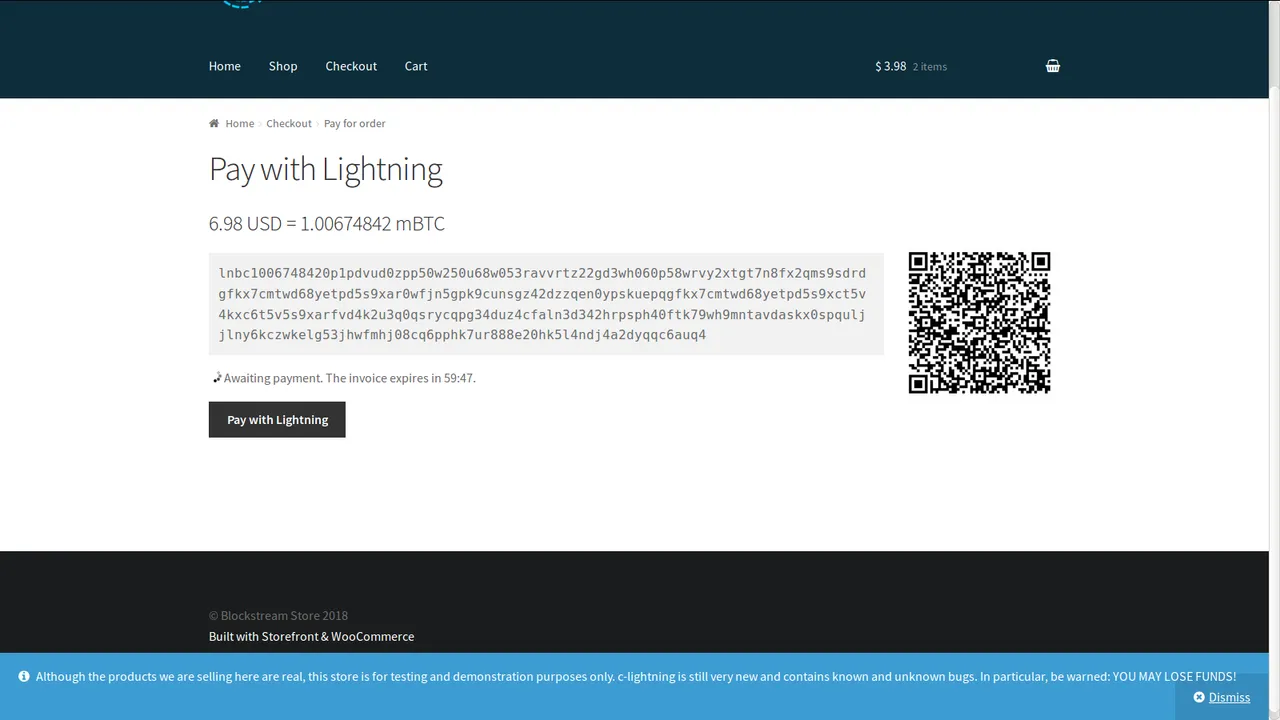The height and width of the screenshot is (720, 1280).
Task: Open the Checkout menu item in header
Action: click(351, 66)
